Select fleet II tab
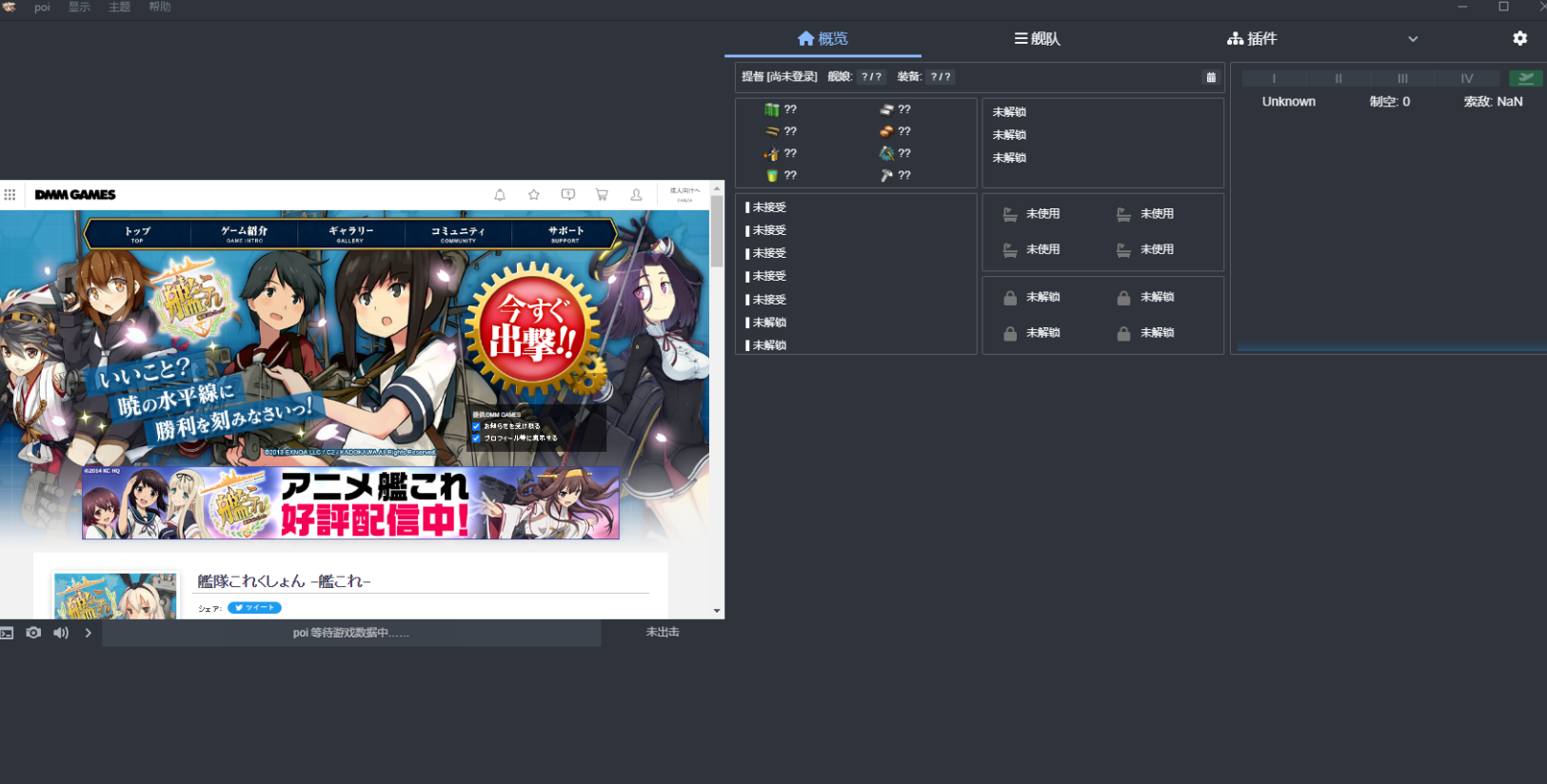The image size is (1547, 784). pos(1339,78)
